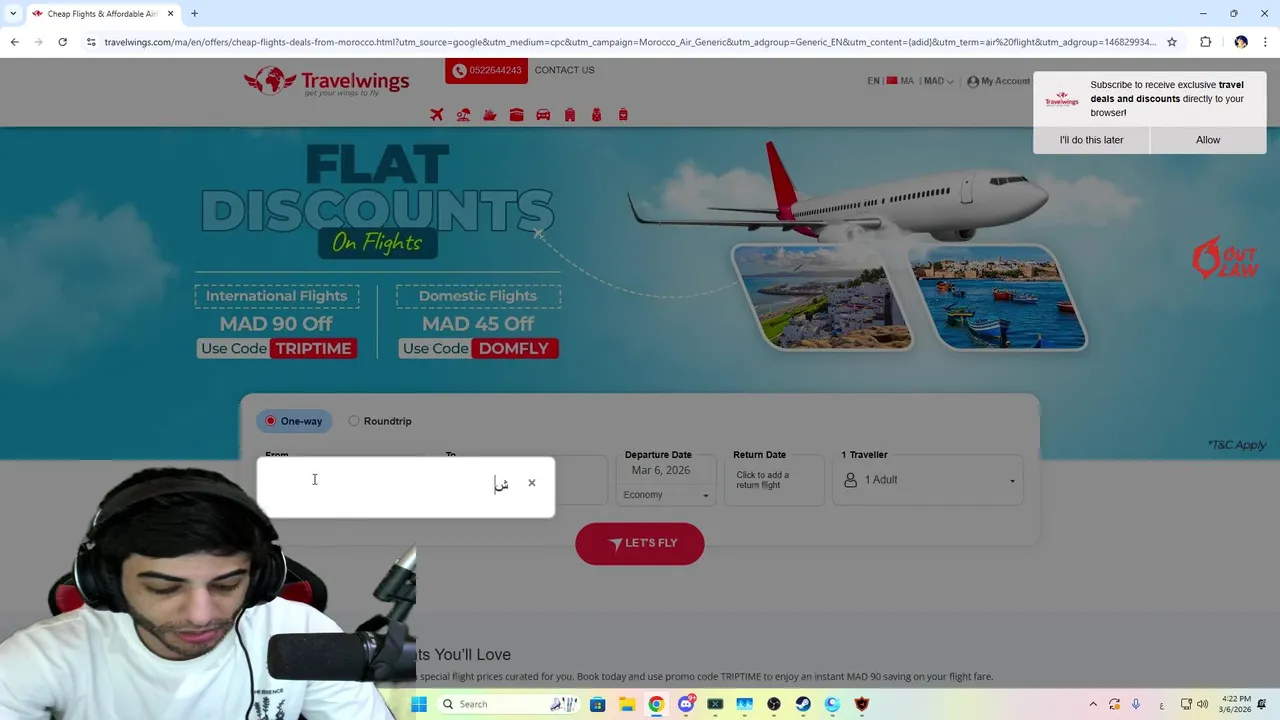Image resolution: width=1280 pixels, height=720 pixels.
Task: Open the tab search dropdown arrow
Action: pyautogui.click(x=13, y=14)
